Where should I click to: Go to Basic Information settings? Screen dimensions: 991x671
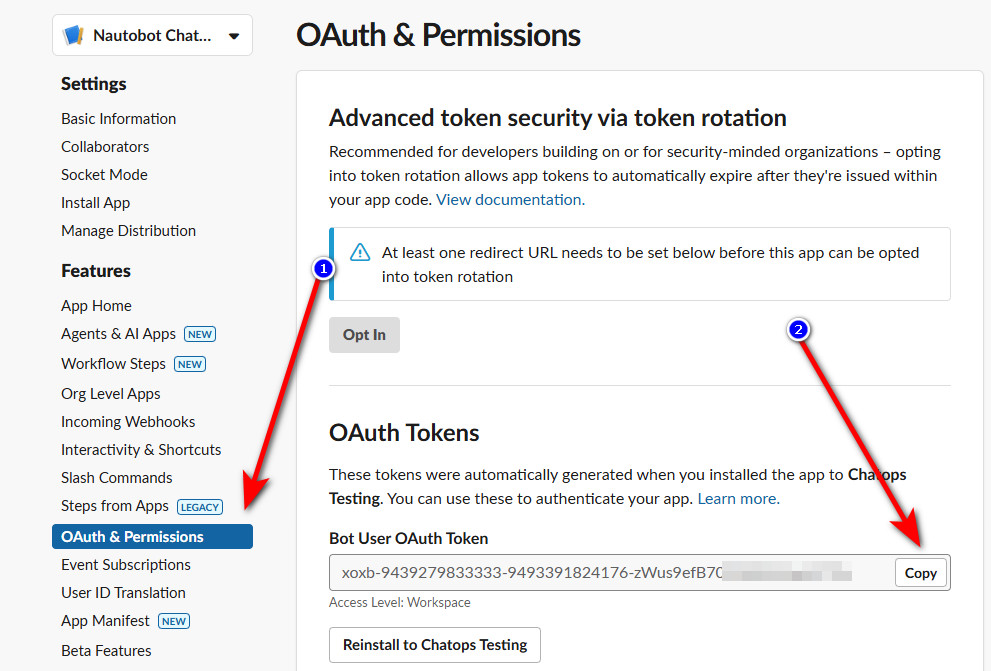[118, 119]
